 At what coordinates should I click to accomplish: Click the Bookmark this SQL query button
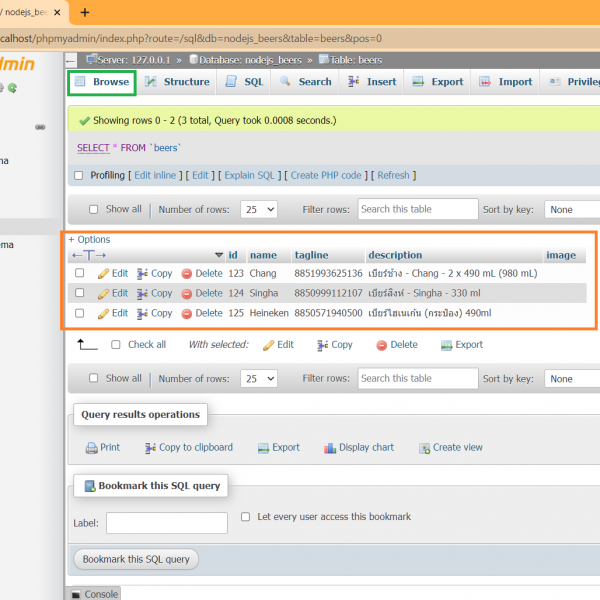click(x=136, y=559)
